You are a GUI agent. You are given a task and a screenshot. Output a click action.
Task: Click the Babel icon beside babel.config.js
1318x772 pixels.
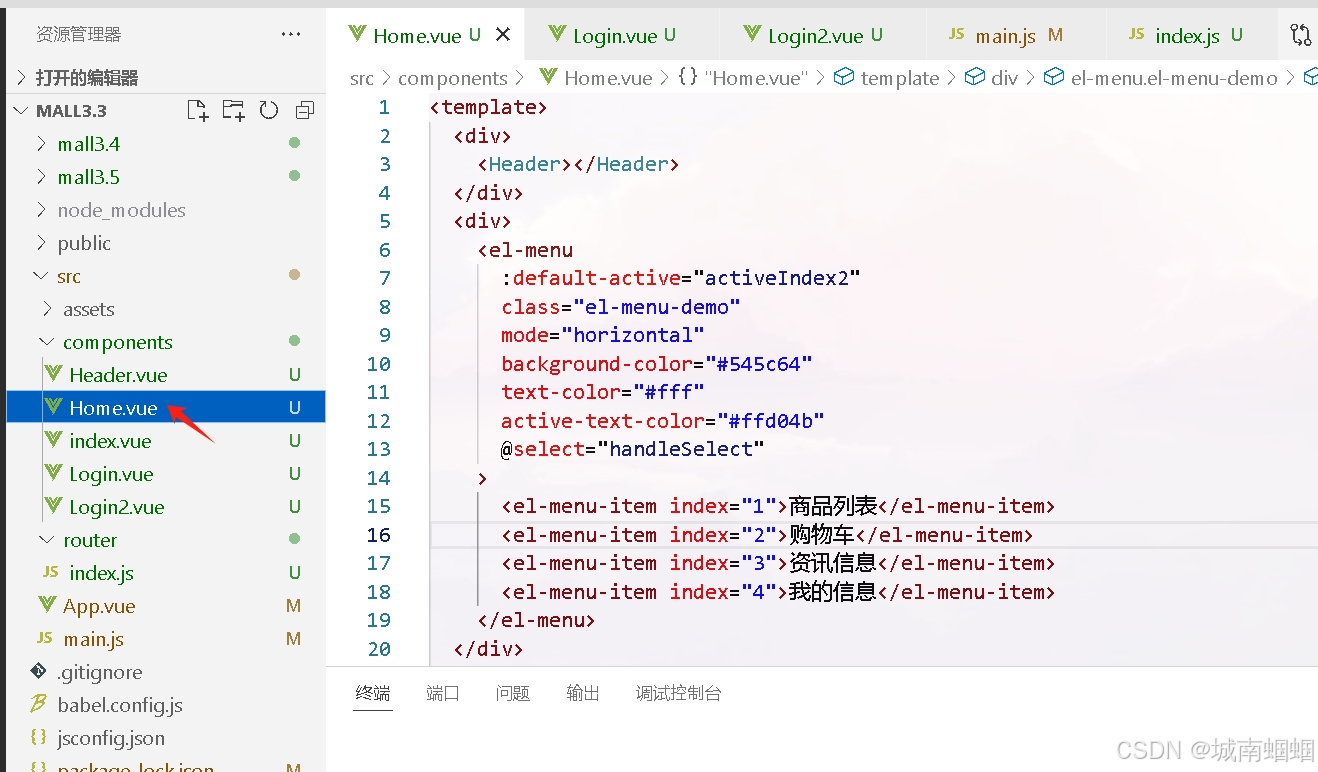click(x=39, y=704)
